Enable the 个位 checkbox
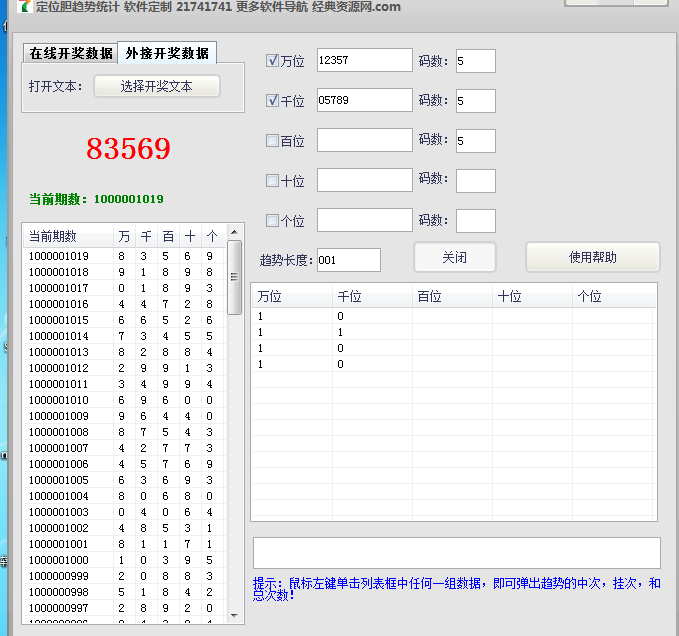The image size is (679, 636). 272,220
